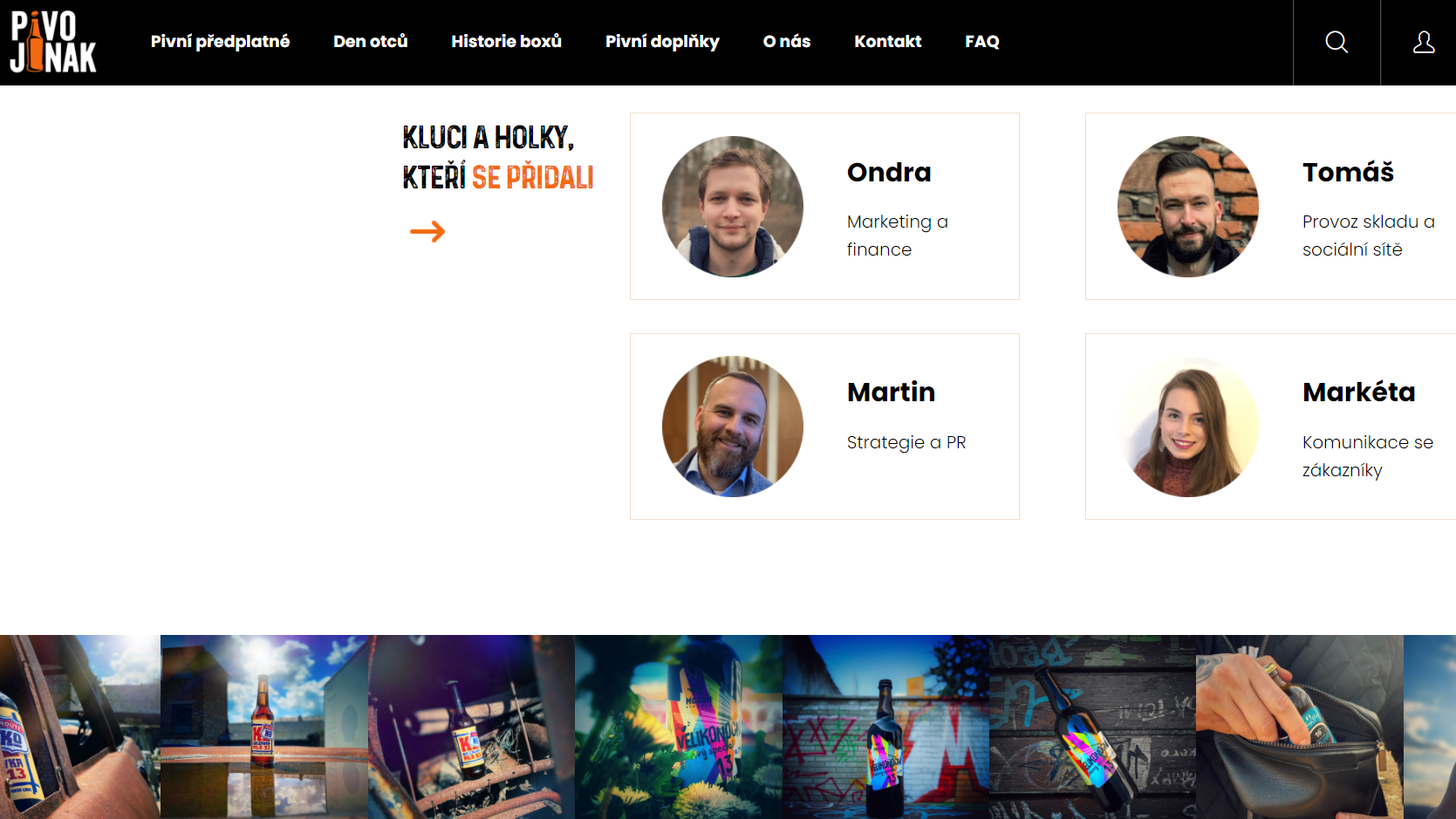The height and width of the screenshot is (819, 1456).
Task: Click the orange right arrow
Action: pyautogui.click(x=427, y=231)
